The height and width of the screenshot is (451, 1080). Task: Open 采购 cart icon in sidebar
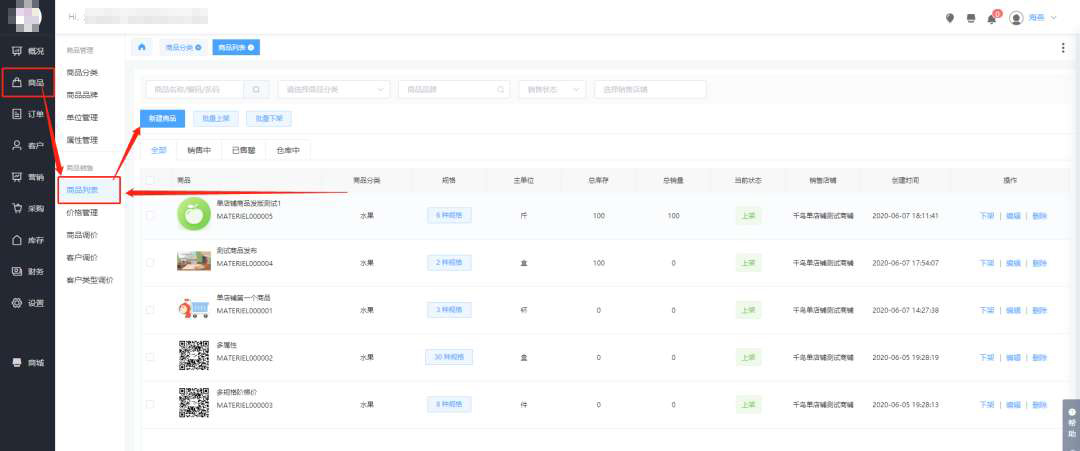tap(17, 208)
